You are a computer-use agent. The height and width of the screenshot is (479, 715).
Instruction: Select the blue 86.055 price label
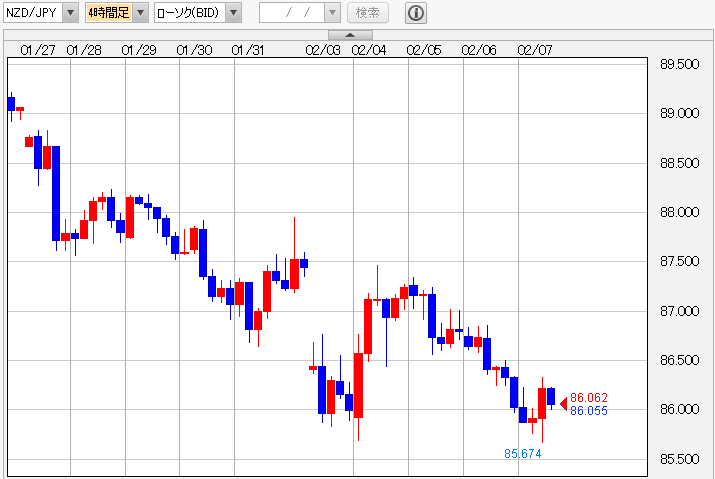point(588,410)
